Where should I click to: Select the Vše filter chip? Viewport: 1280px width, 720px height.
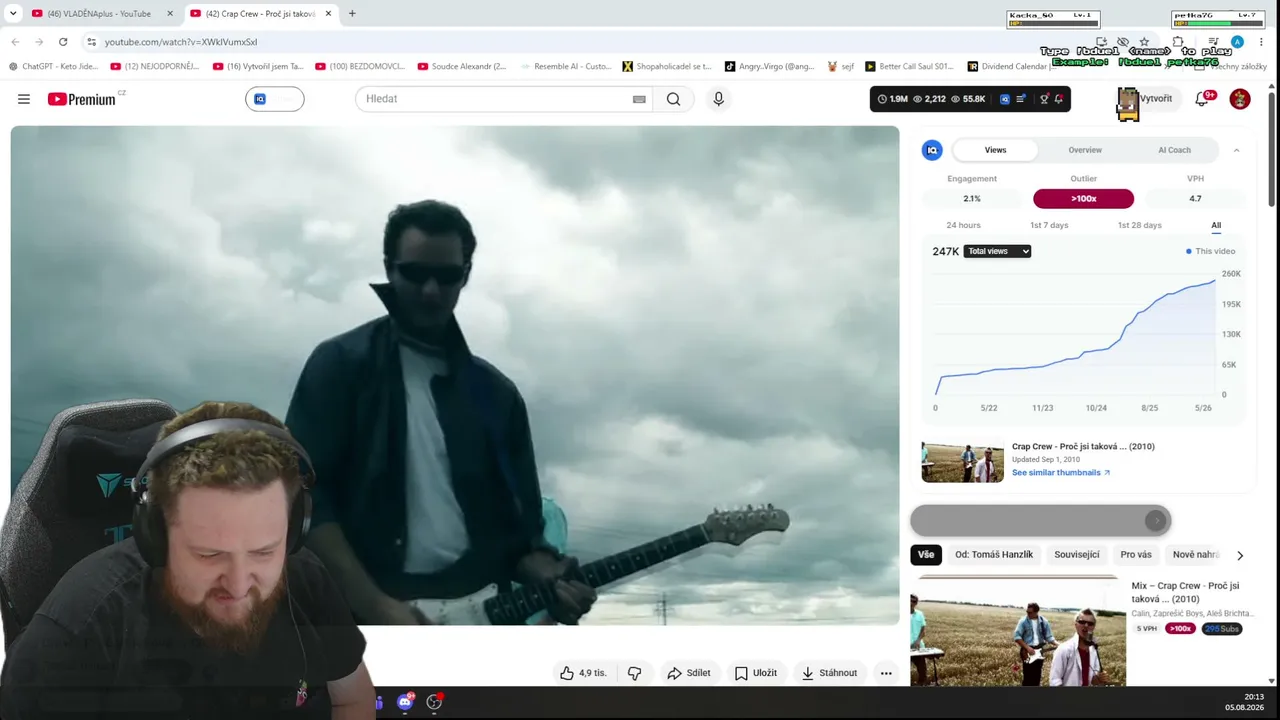tap(926, 555)
